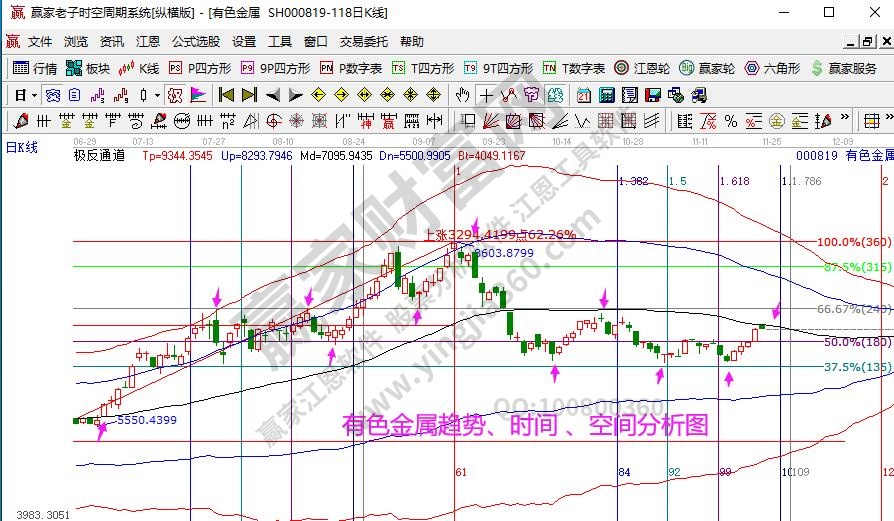Open the 交易委托 menu

(364, 42)
